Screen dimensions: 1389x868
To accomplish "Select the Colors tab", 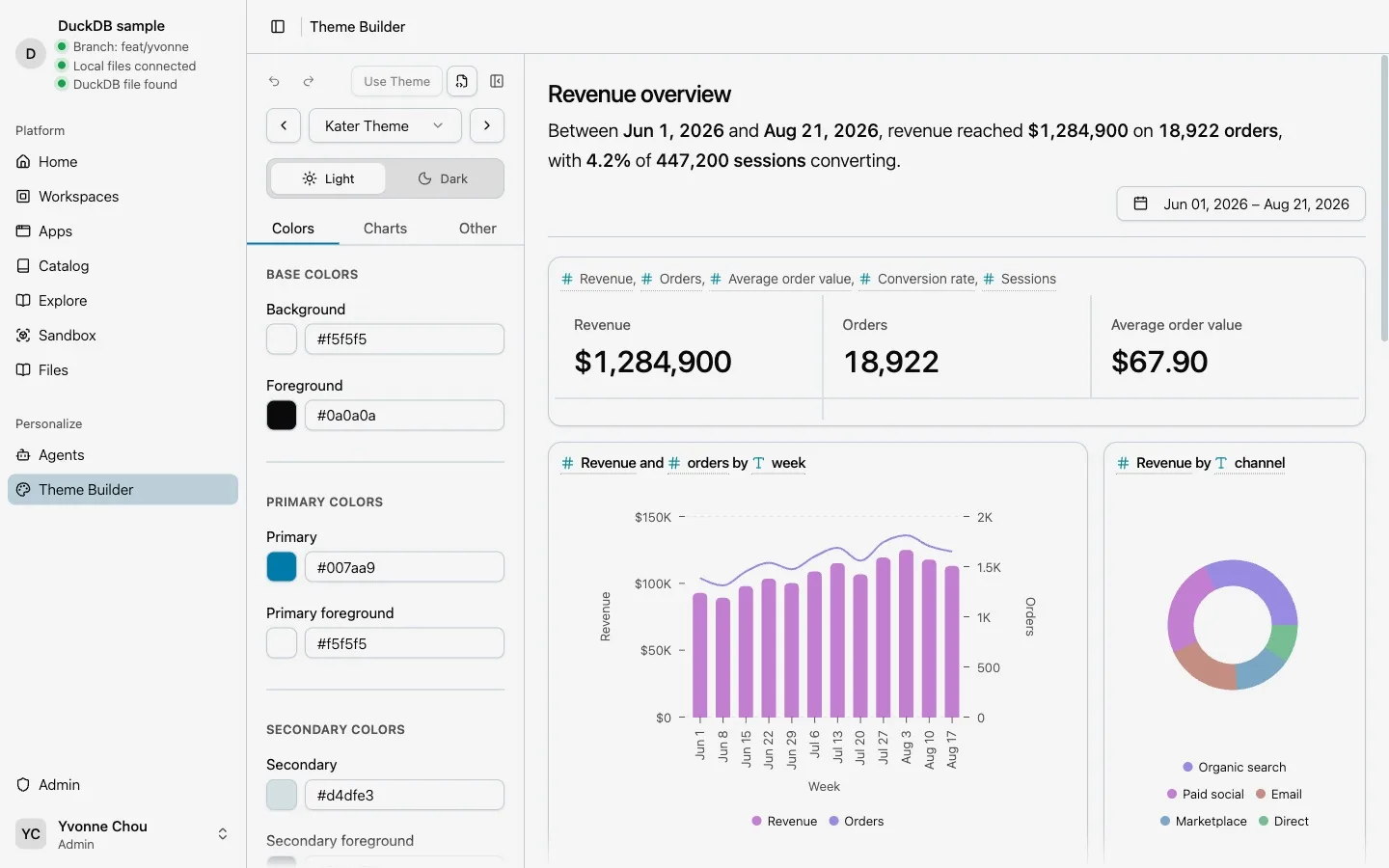I will coord(293,229).
